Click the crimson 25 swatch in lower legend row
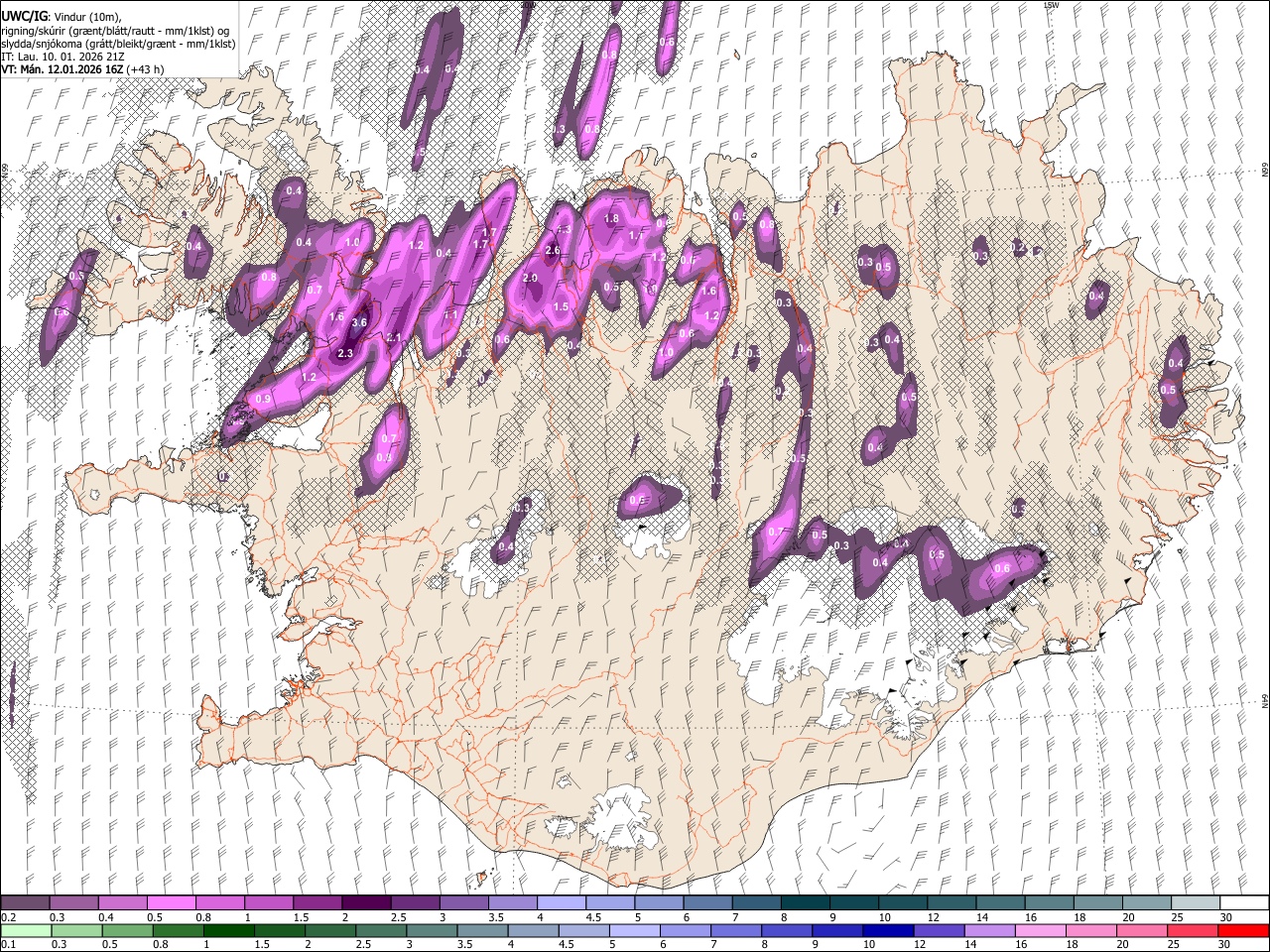The image size is (1270, 952). pyautogui.click(x=1193, y=930)
